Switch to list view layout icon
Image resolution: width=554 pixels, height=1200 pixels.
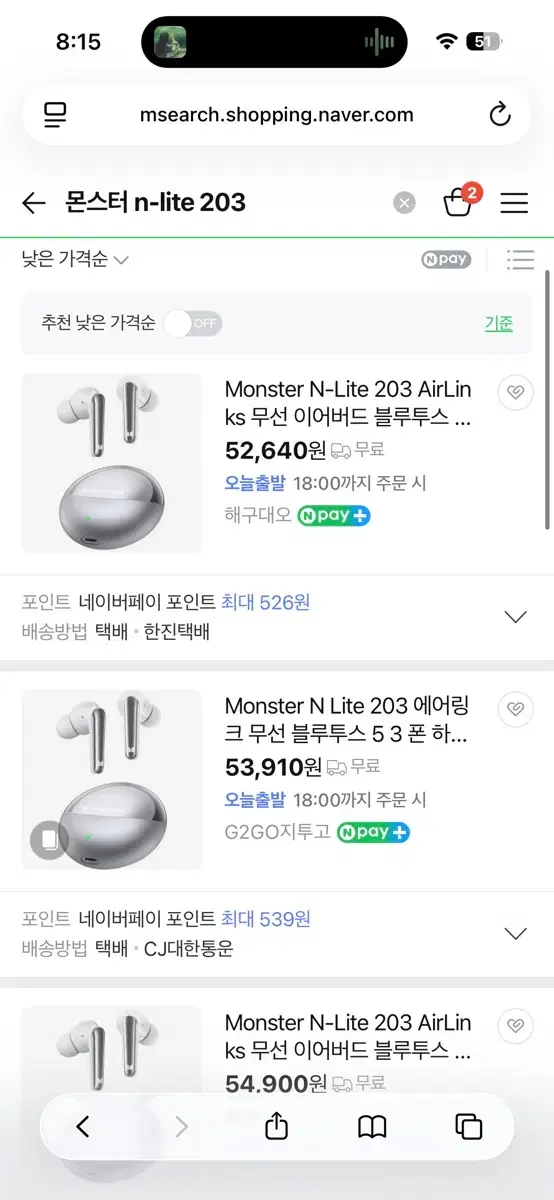(x=520, y=260)
